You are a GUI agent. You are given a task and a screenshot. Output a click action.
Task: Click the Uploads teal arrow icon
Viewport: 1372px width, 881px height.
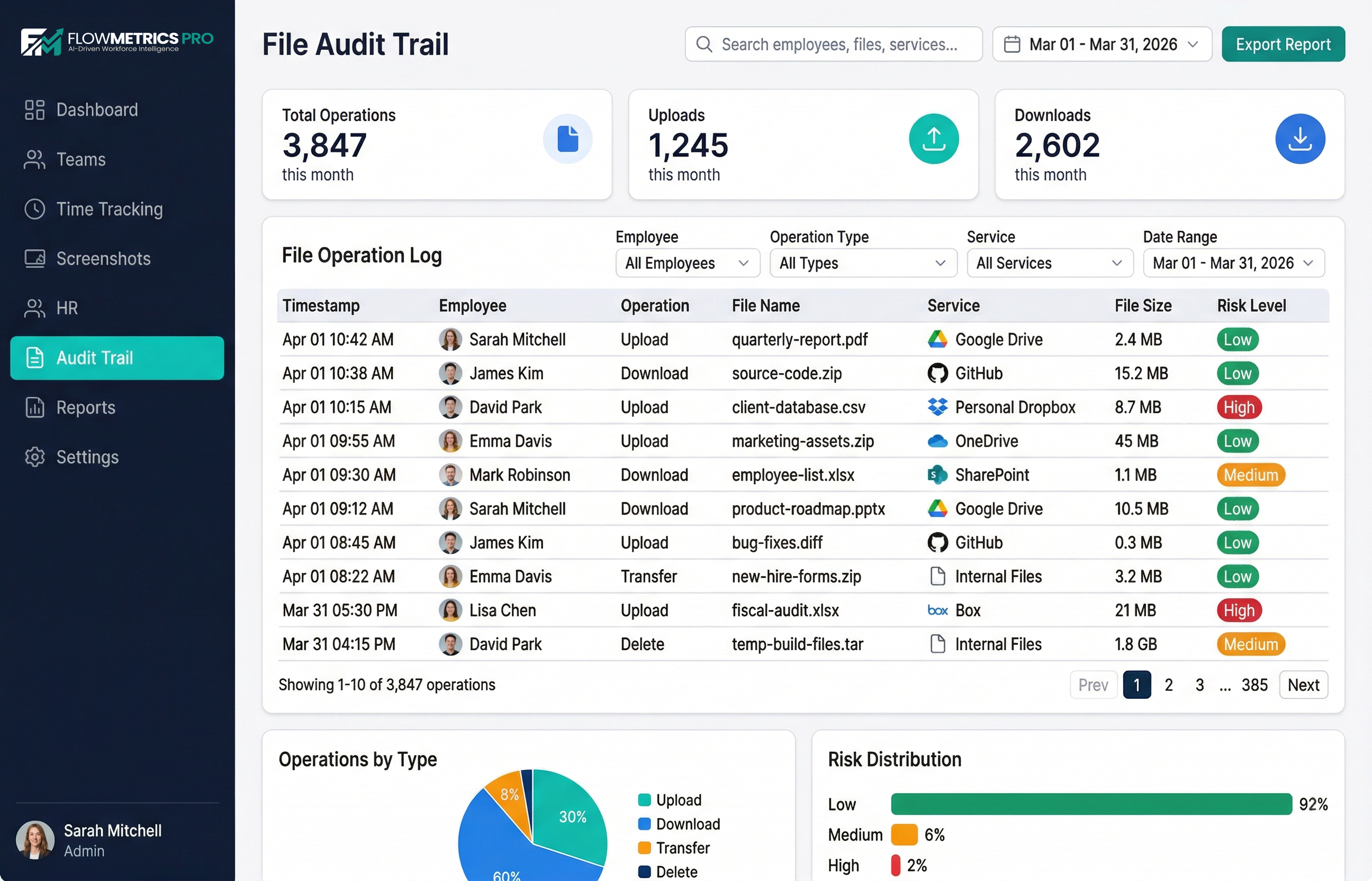933,139
